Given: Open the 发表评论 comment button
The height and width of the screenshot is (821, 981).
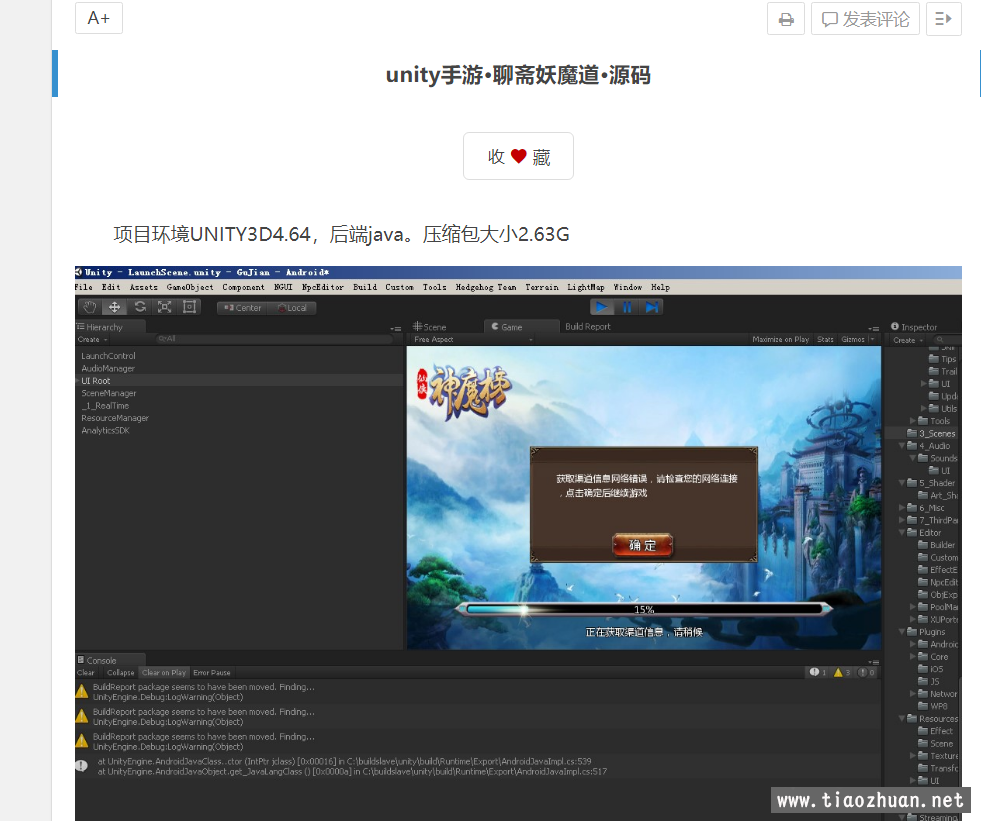Looking at the screenshot, I should coord(865,19).
